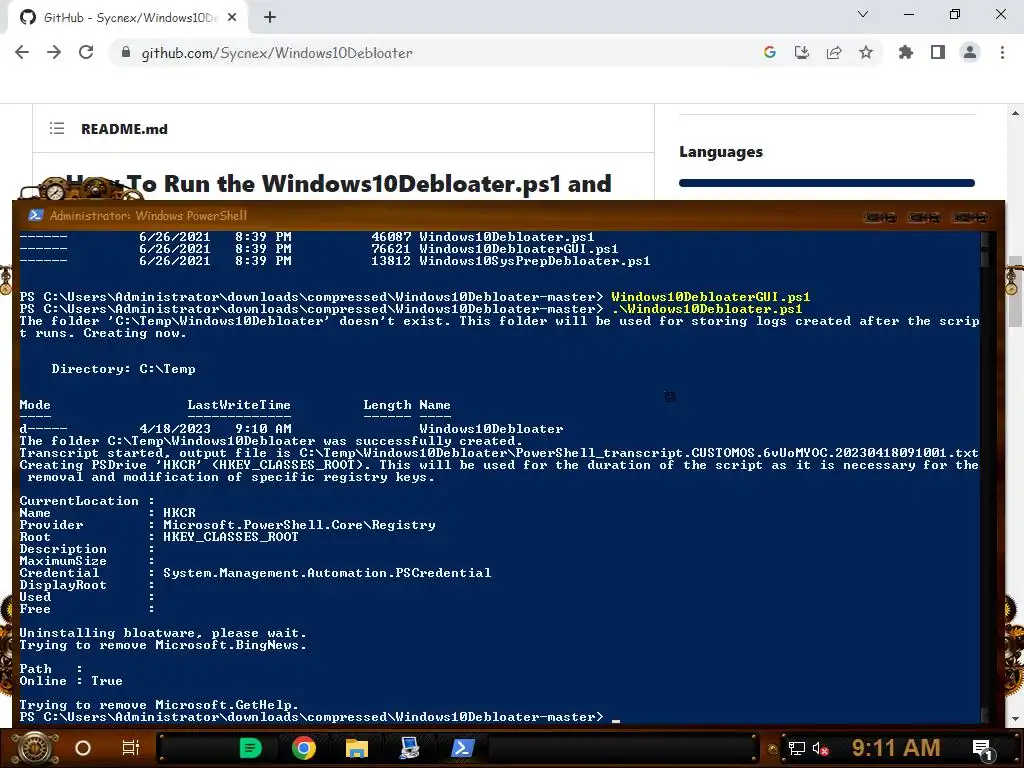Close the GitHub Sycnex tab
This screenshot has height=768, width=1024.
pos(232,18)
